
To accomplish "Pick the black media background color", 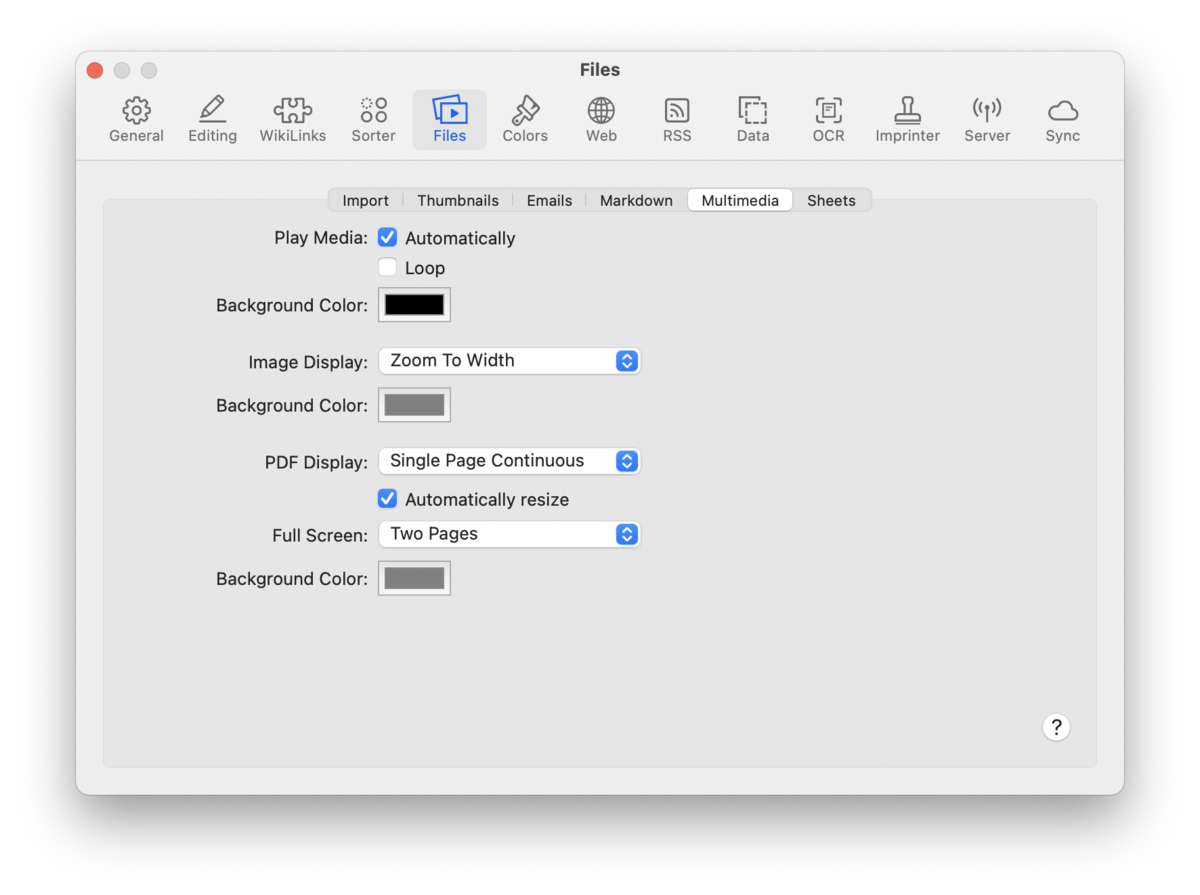I will [414, 305].
